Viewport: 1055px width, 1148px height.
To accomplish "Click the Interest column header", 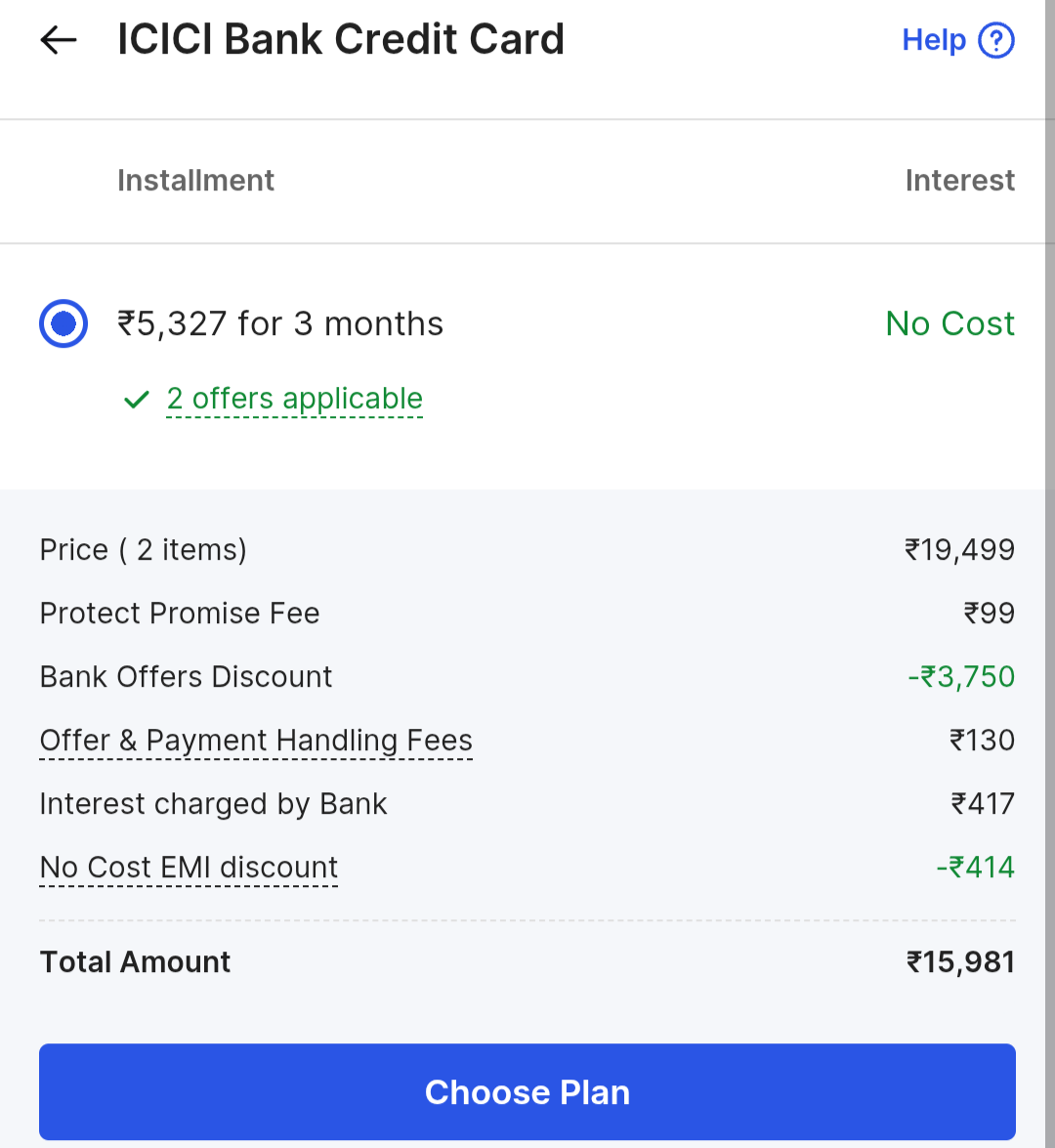I will click(x=960, y=181).
